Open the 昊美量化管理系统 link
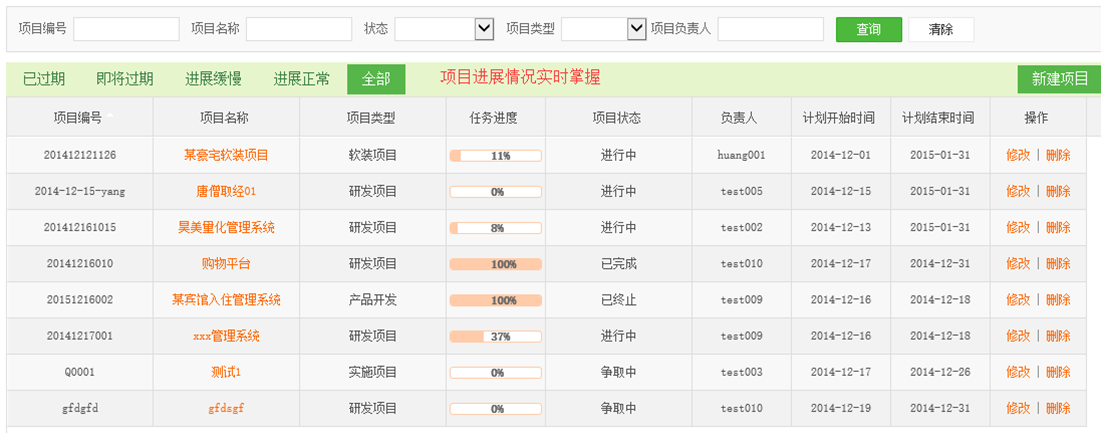 226,227
